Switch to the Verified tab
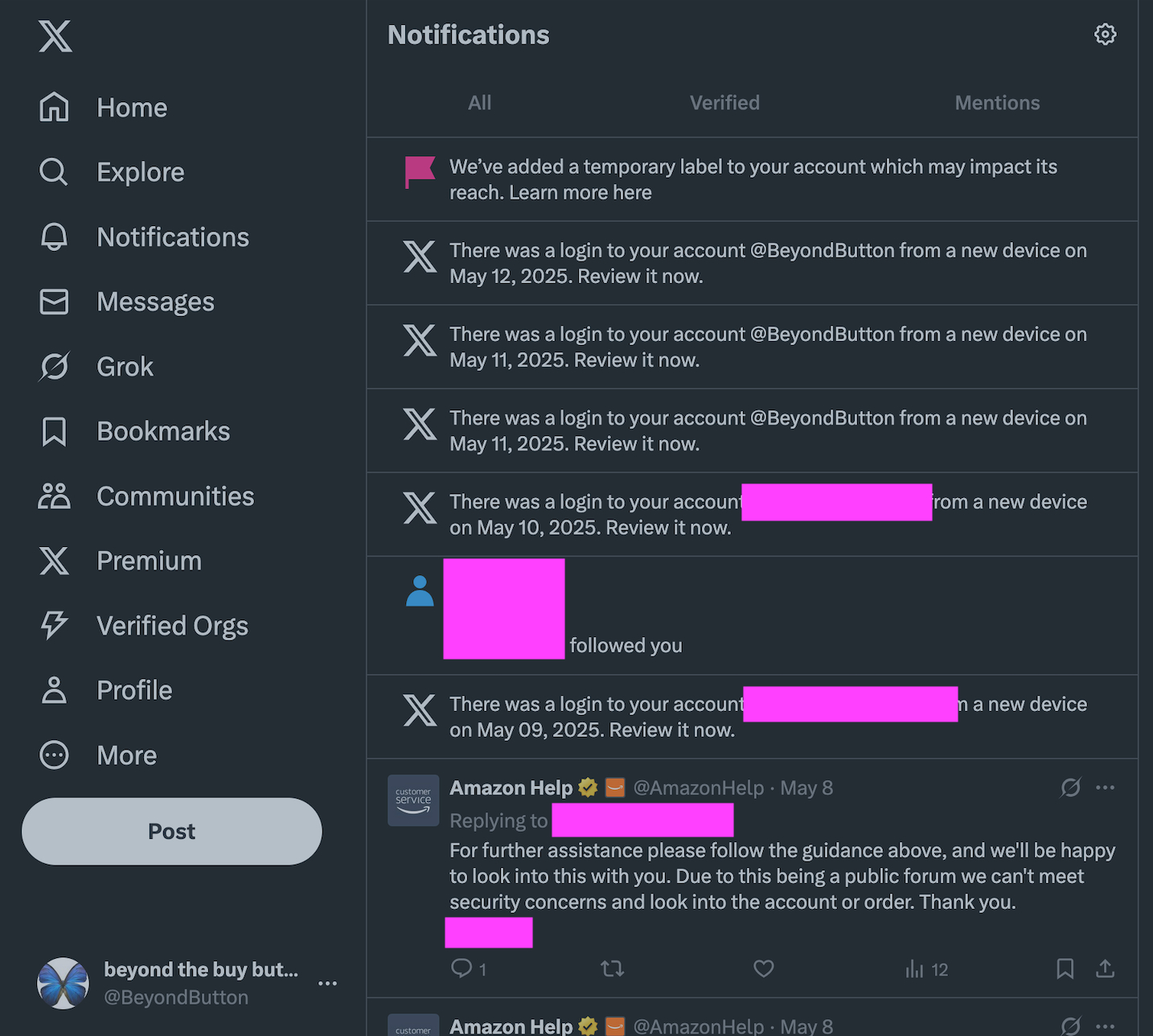 724,103
